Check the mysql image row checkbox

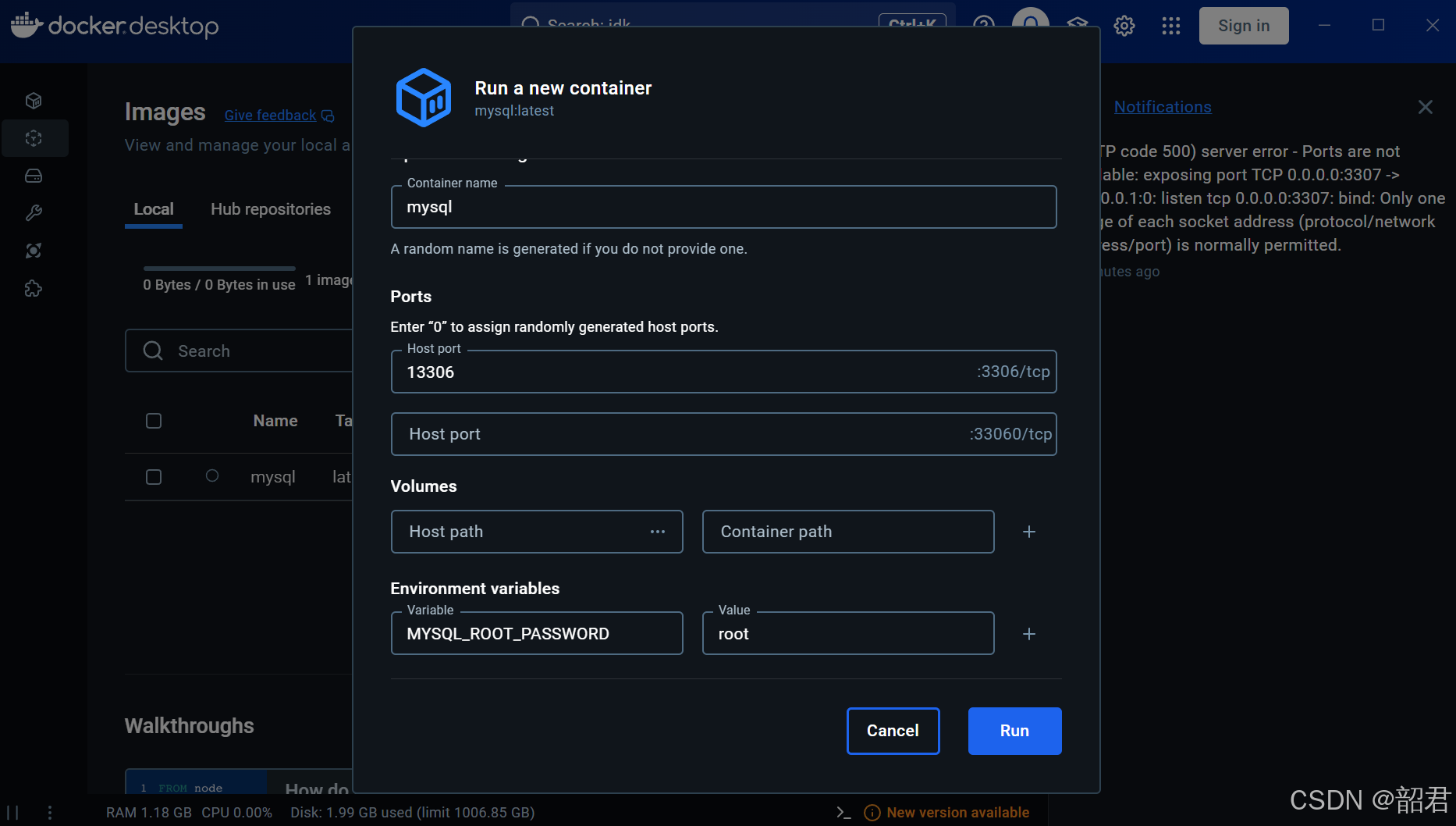click(154, 477)
